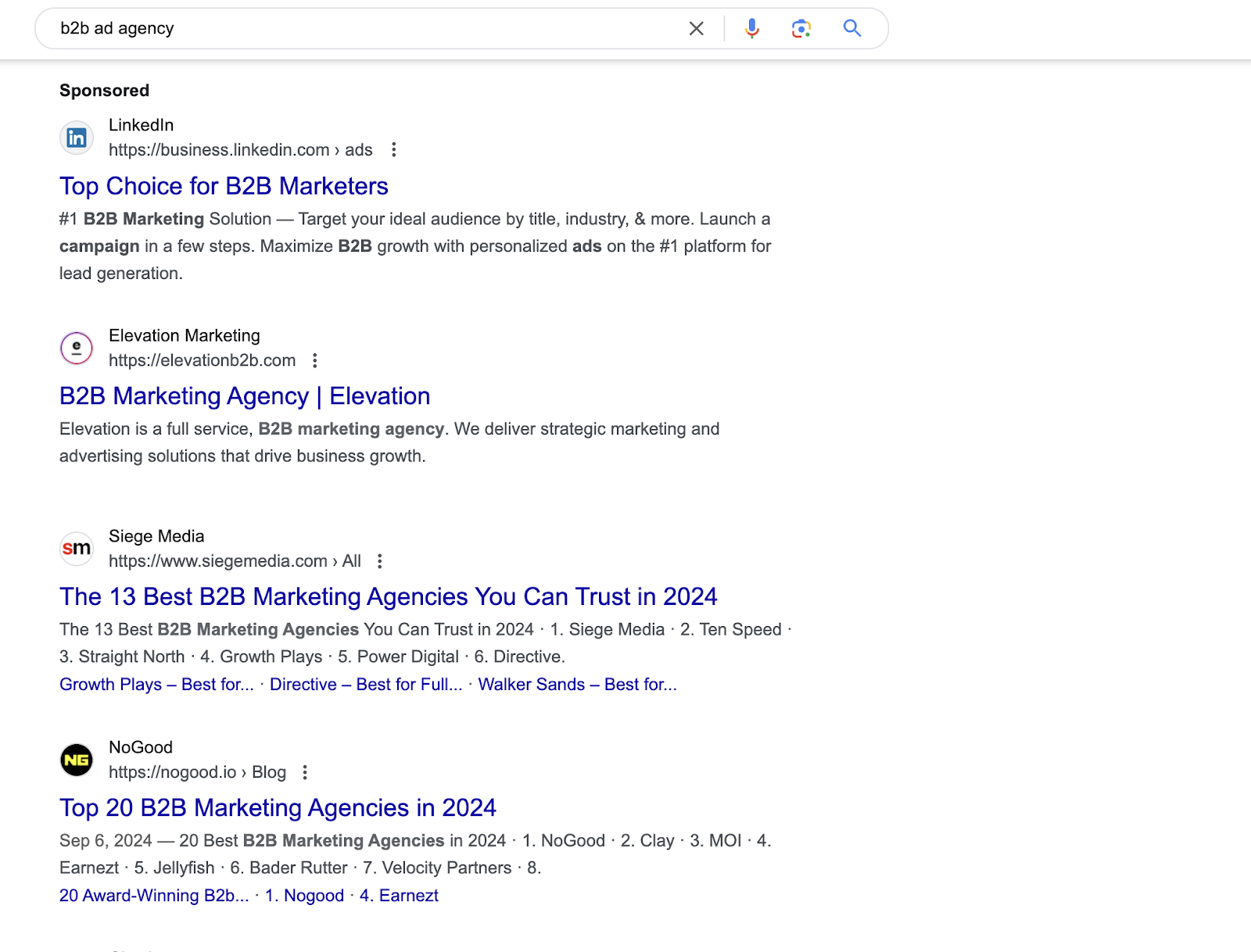Open Top 20 B2B Marketing Agencies in 2024
Screen dimensions: 1251x952
pos(278,807)
